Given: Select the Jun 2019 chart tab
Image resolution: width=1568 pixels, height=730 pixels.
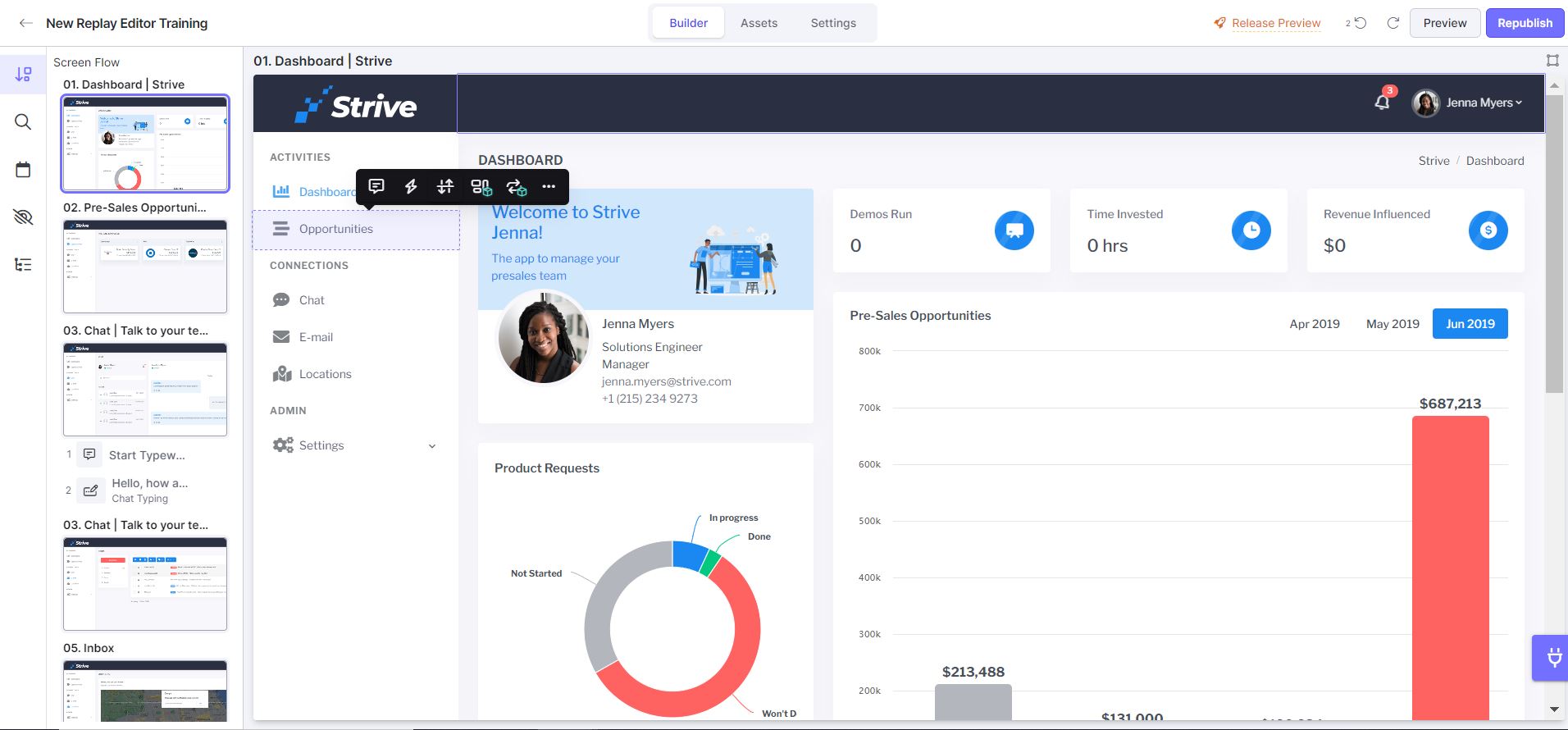Looking at the screenshot, I should [x=1470, y=324].
